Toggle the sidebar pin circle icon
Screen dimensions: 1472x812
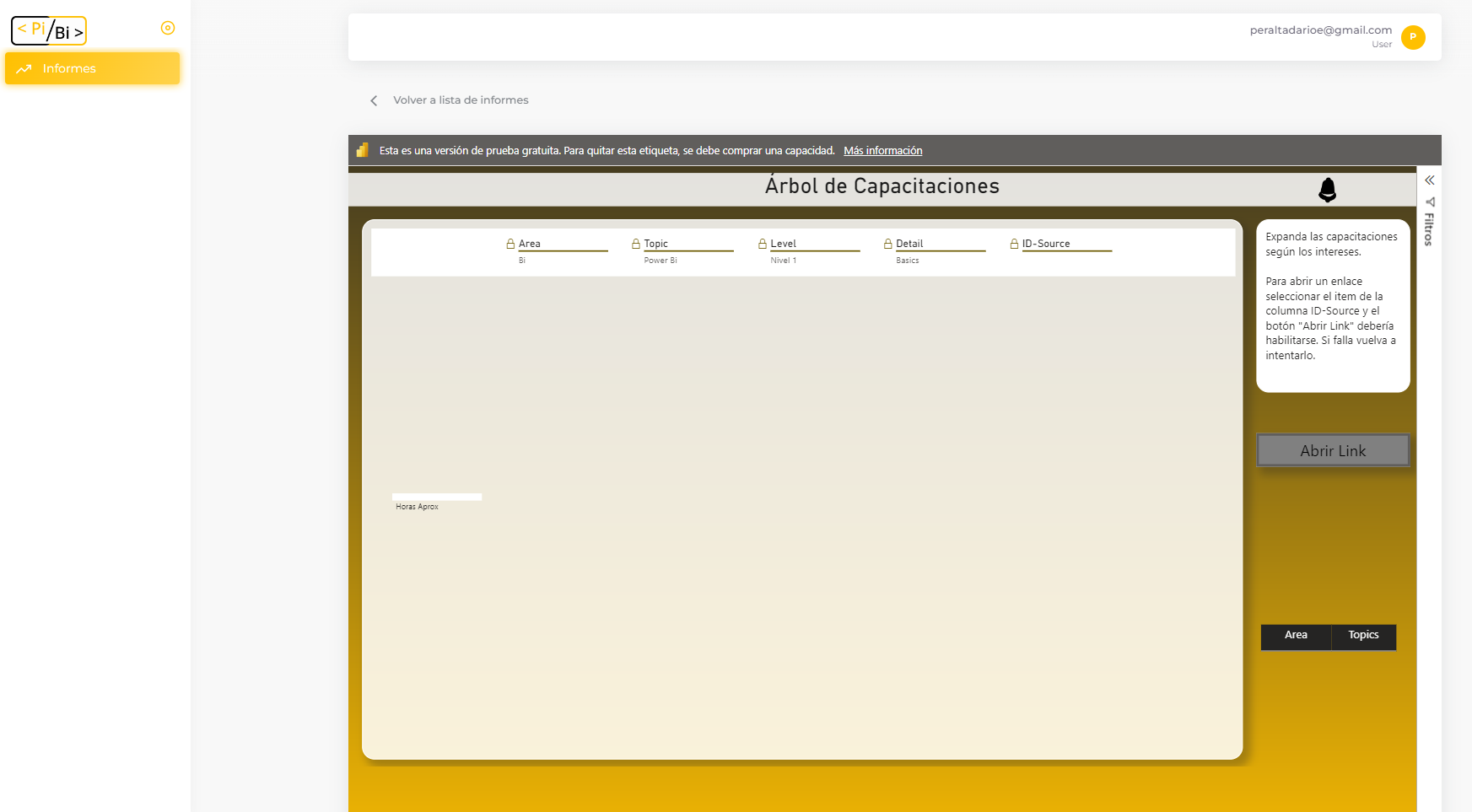pyautogui.click(x=168, y=28)
